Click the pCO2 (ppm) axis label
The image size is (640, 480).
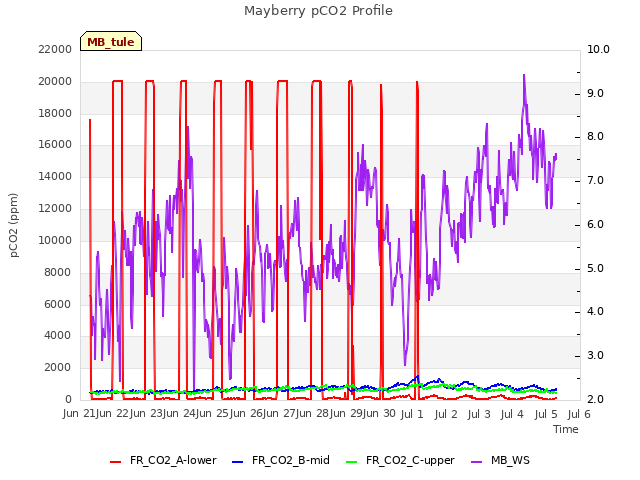tap(14, 225)
